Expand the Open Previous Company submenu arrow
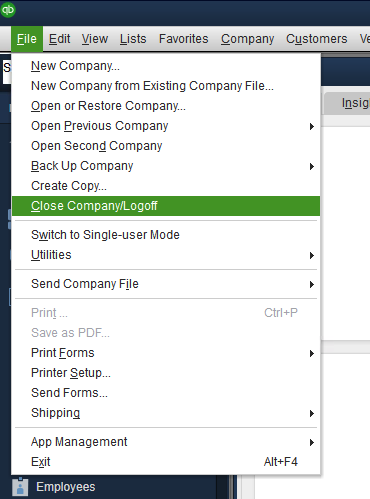The height and width of the screenshot is (499, 370). click(312, 126)
